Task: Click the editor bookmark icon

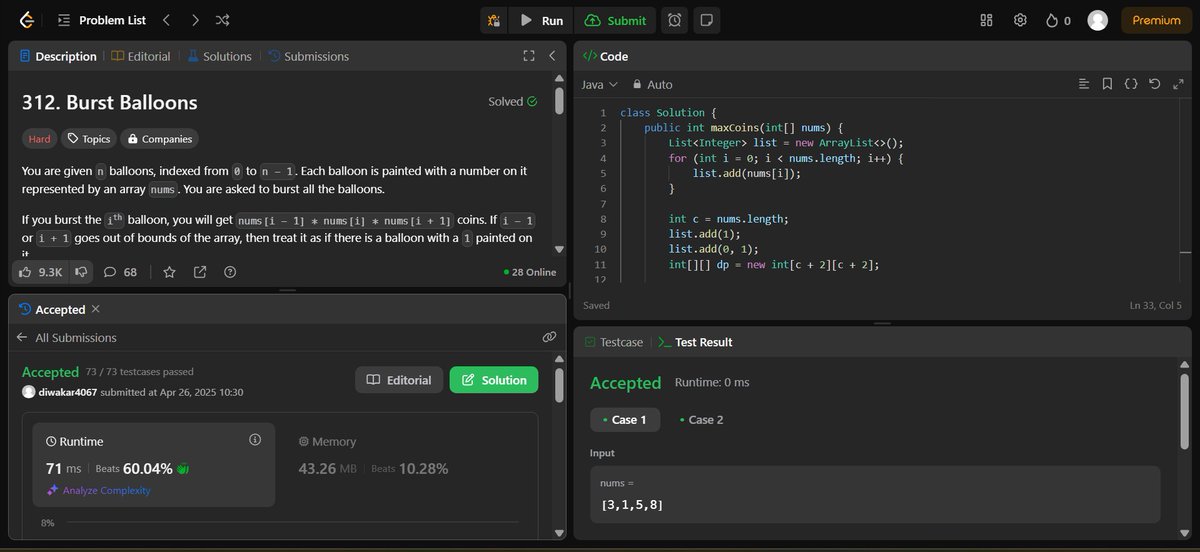Action: (x=1107, y=84)
